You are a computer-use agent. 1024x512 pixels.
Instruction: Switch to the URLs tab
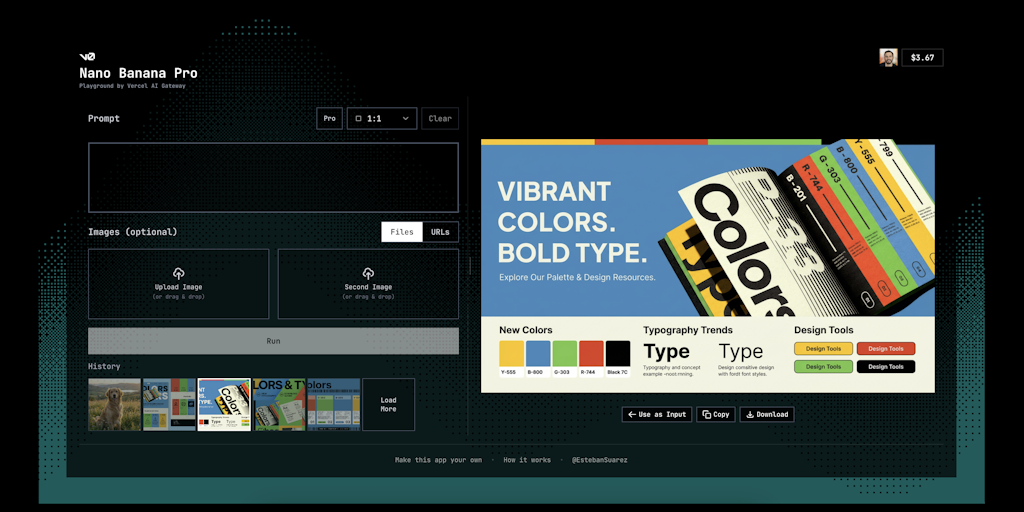(440, 232)
